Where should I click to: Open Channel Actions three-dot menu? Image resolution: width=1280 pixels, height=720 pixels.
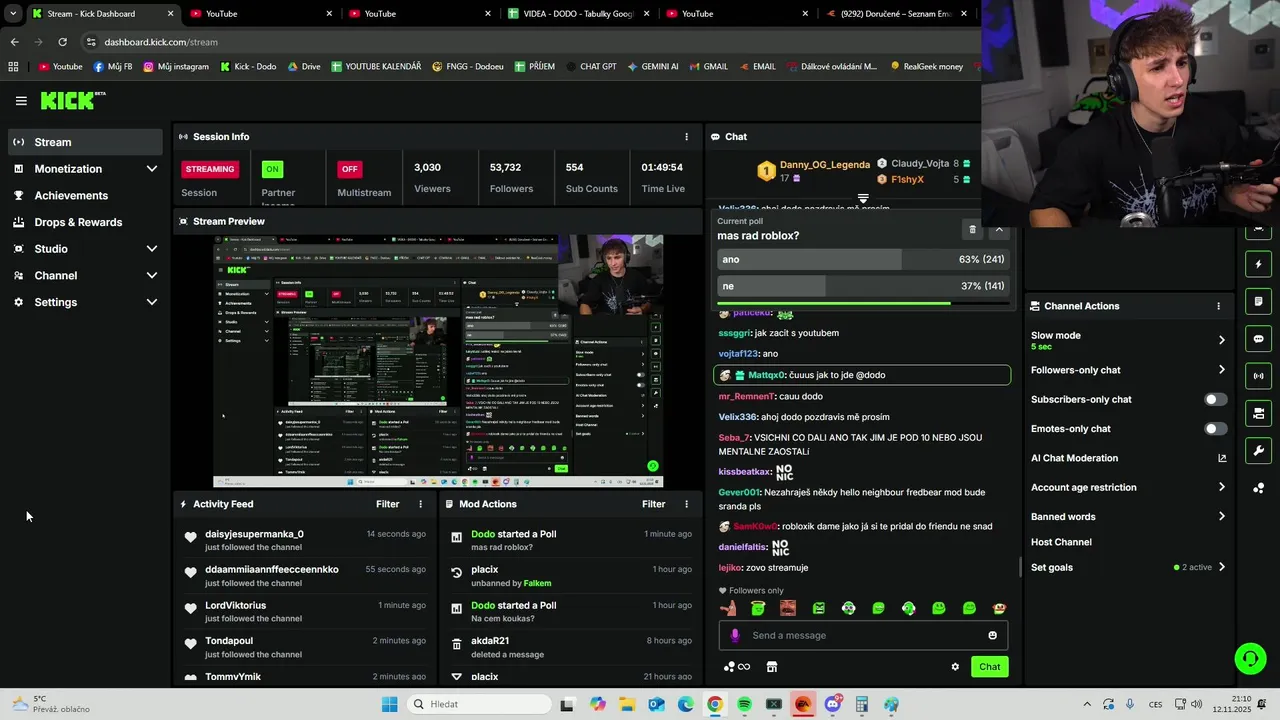click(1218, 306)
